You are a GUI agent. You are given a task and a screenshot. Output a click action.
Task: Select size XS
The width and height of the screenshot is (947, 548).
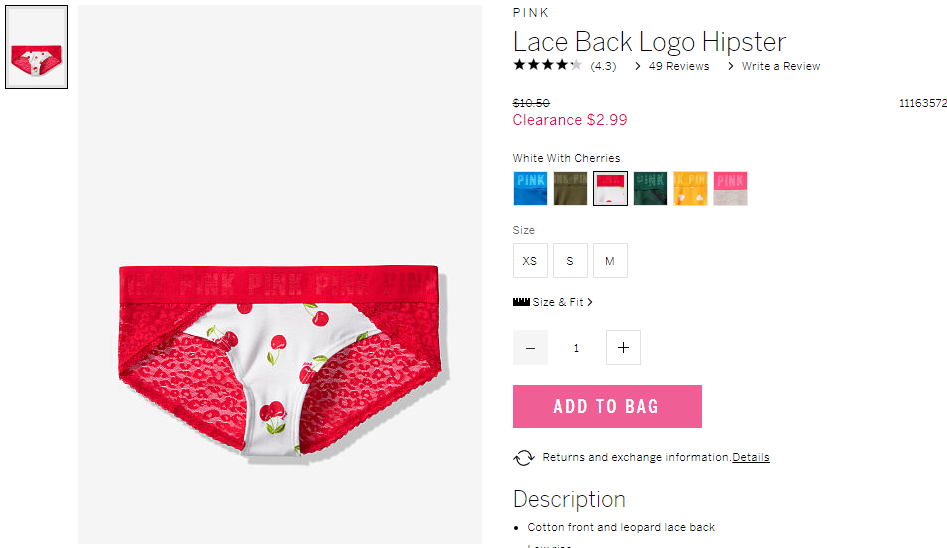pos(530,260)
